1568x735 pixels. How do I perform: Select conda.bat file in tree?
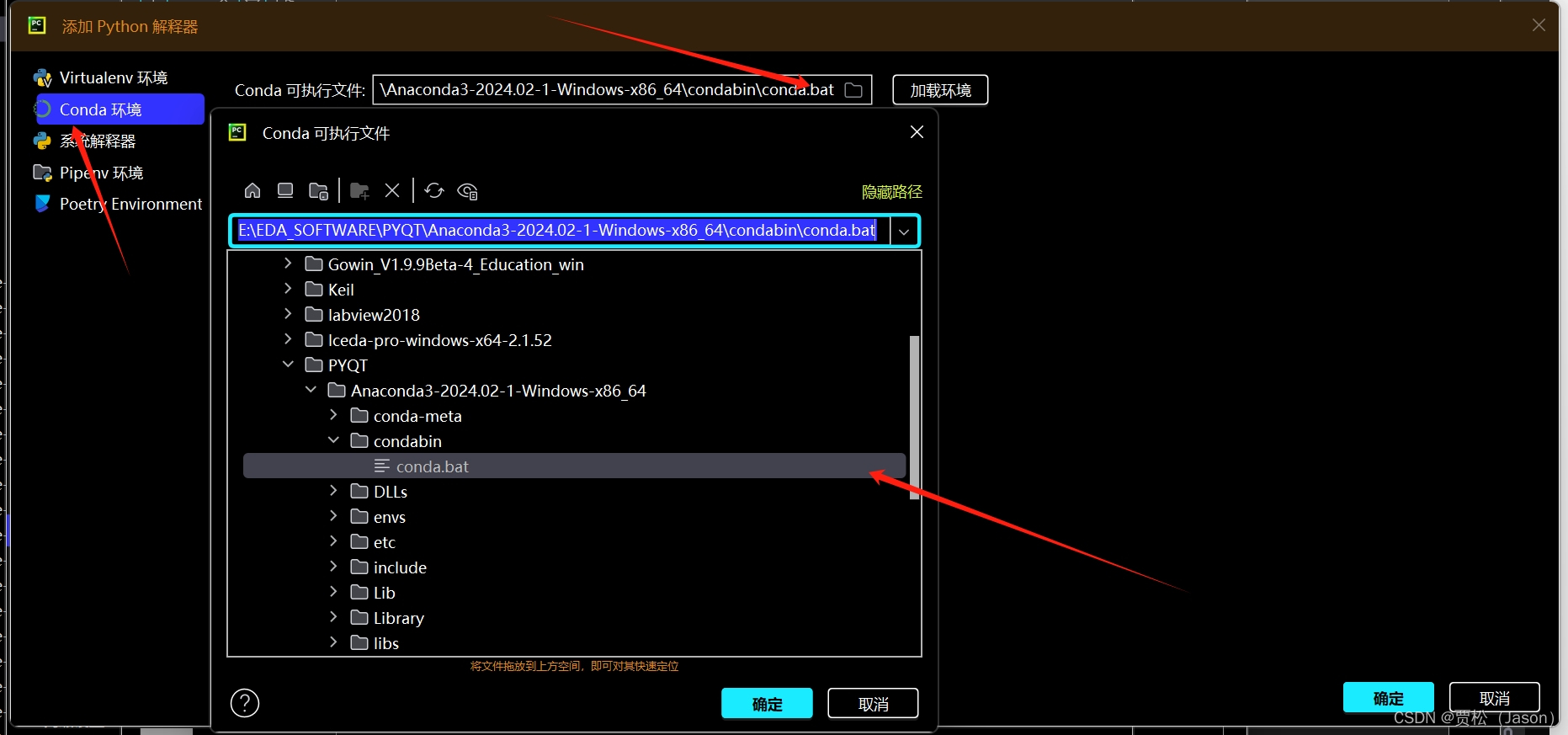pos(574,466)
